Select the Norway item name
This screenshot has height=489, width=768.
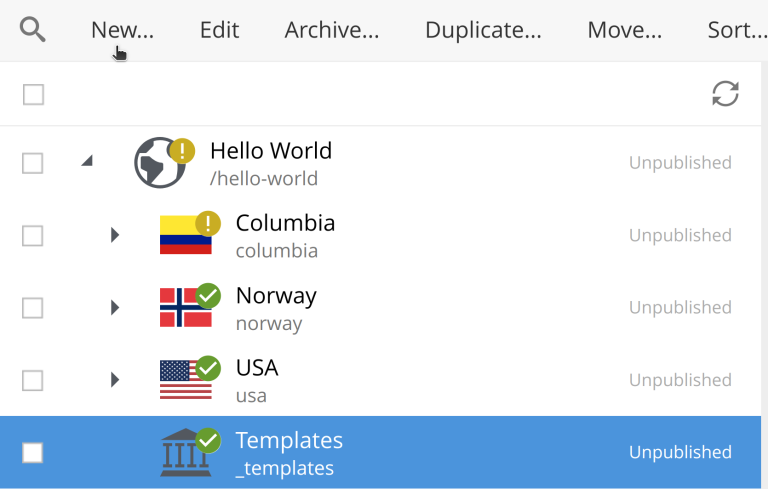(276, 296)
